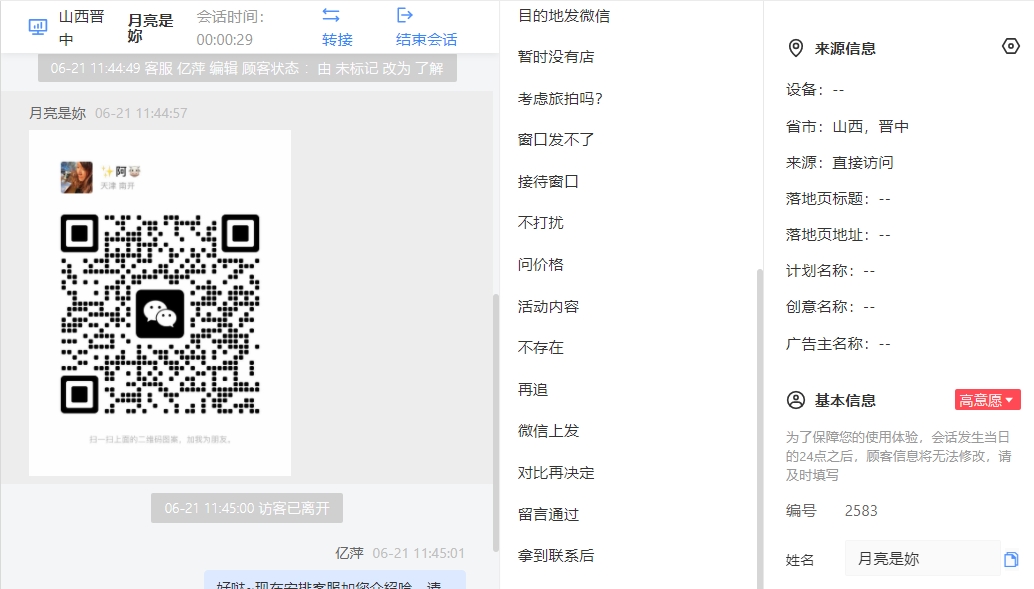Click the hexagon settings icon by 来源信息
Screen dimensions: 1034x589
(1011, 46)
